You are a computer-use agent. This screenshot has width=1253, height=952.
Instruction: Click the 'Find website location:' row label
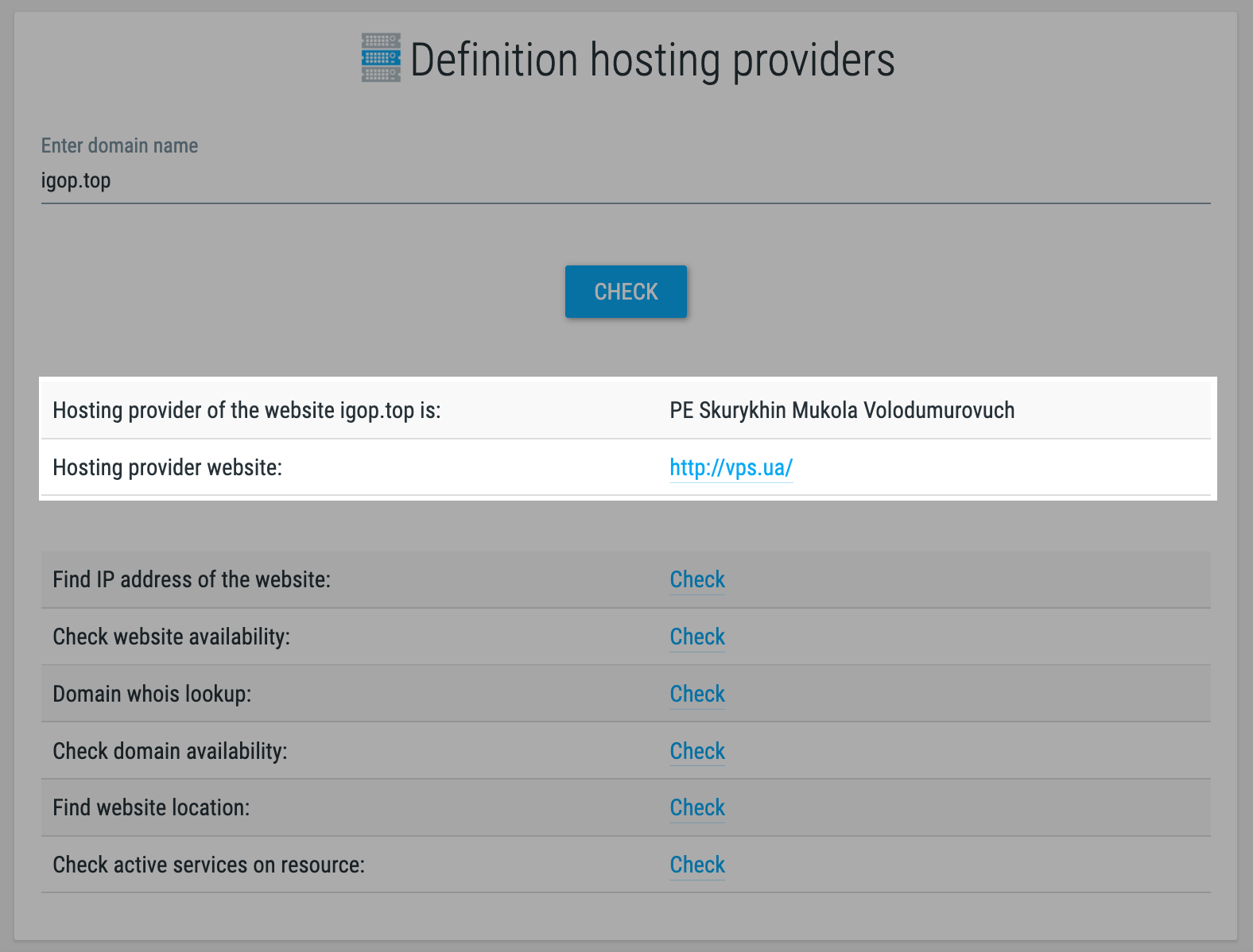pyautogui.click(x=151, y=807)
